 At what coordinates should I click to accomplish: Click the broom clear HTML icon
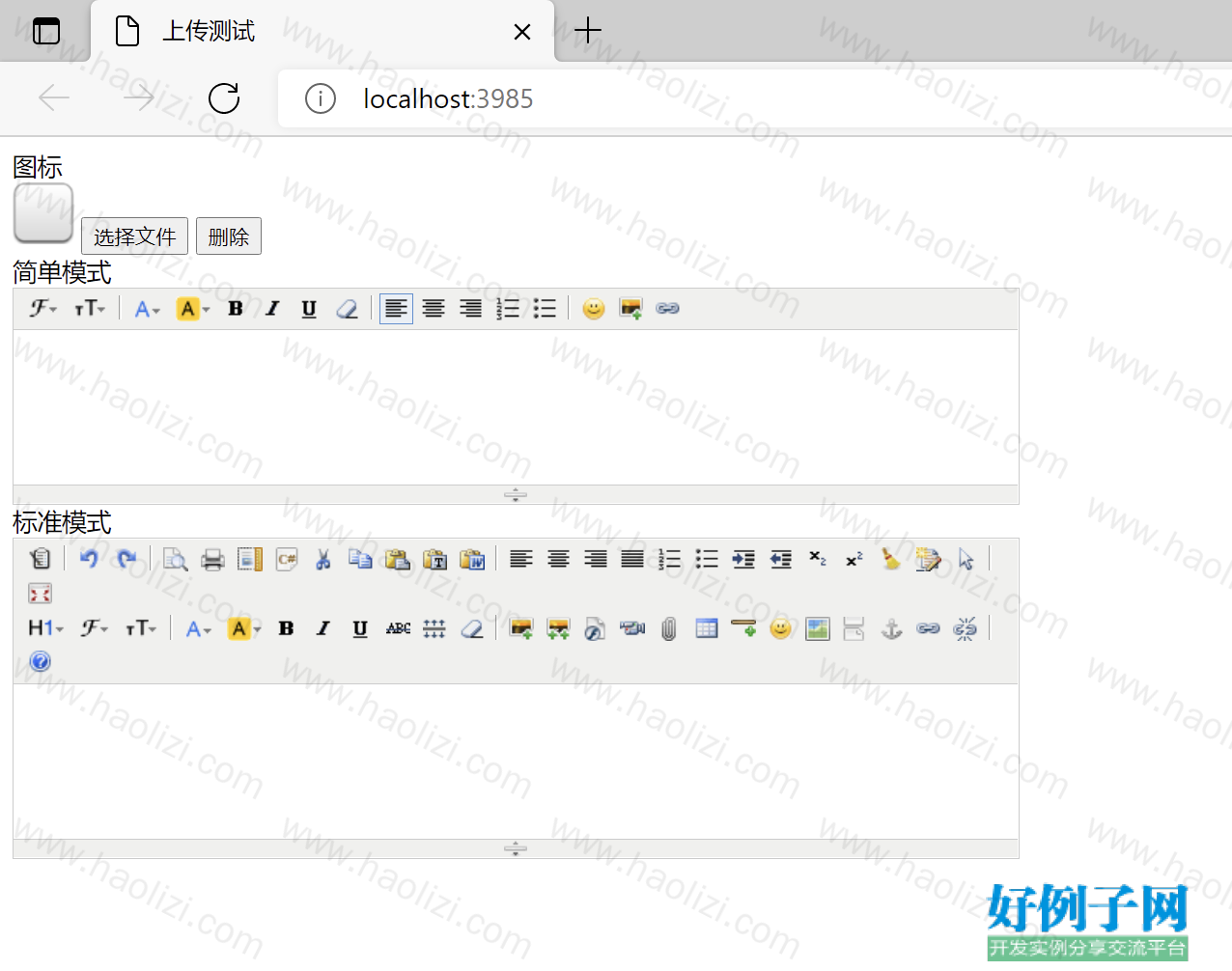tap(891, 559)
